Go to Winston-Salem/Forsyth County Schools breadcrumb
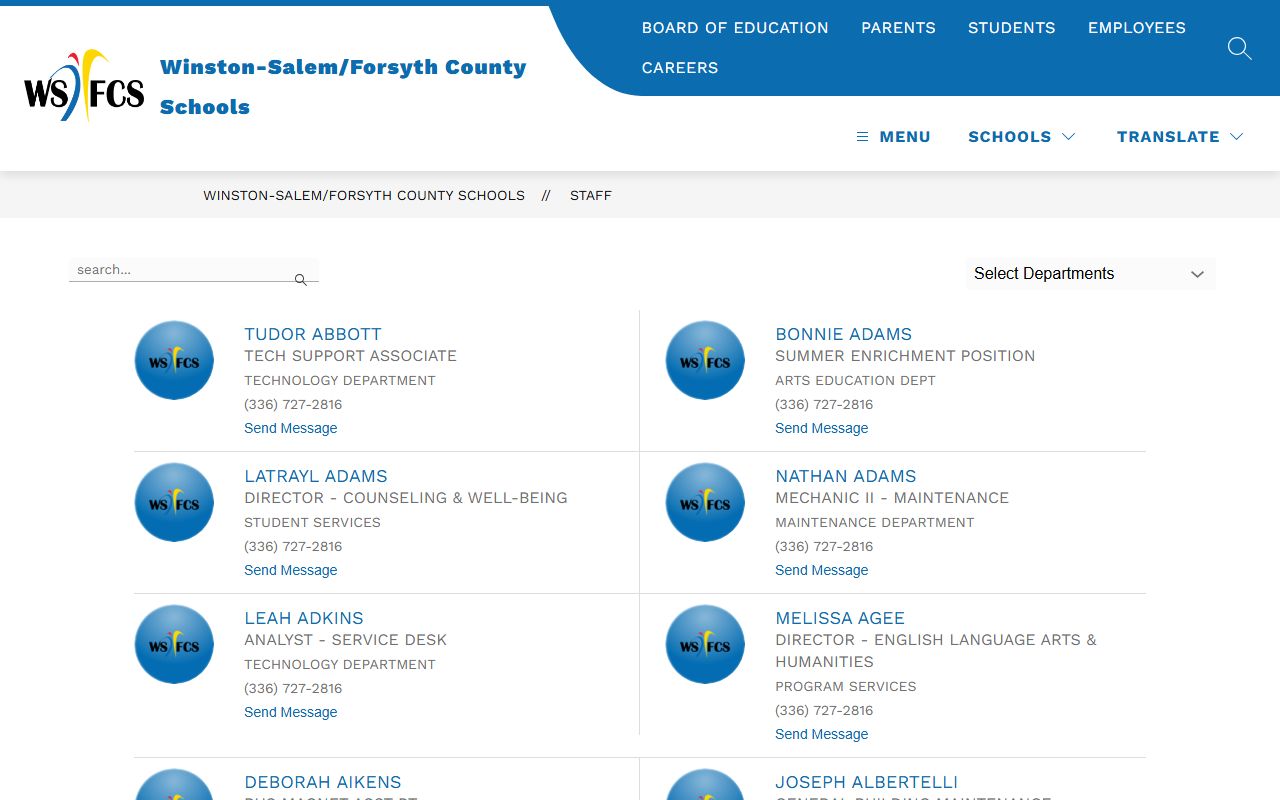1280x800 pixels. (x=364, y=196)
